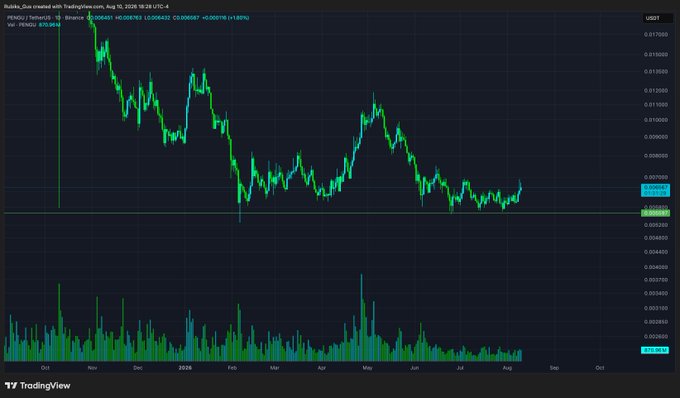This screenshot has height=398, width=680.
Task: Click the 0.008000 price axis label
Action: 655,156
